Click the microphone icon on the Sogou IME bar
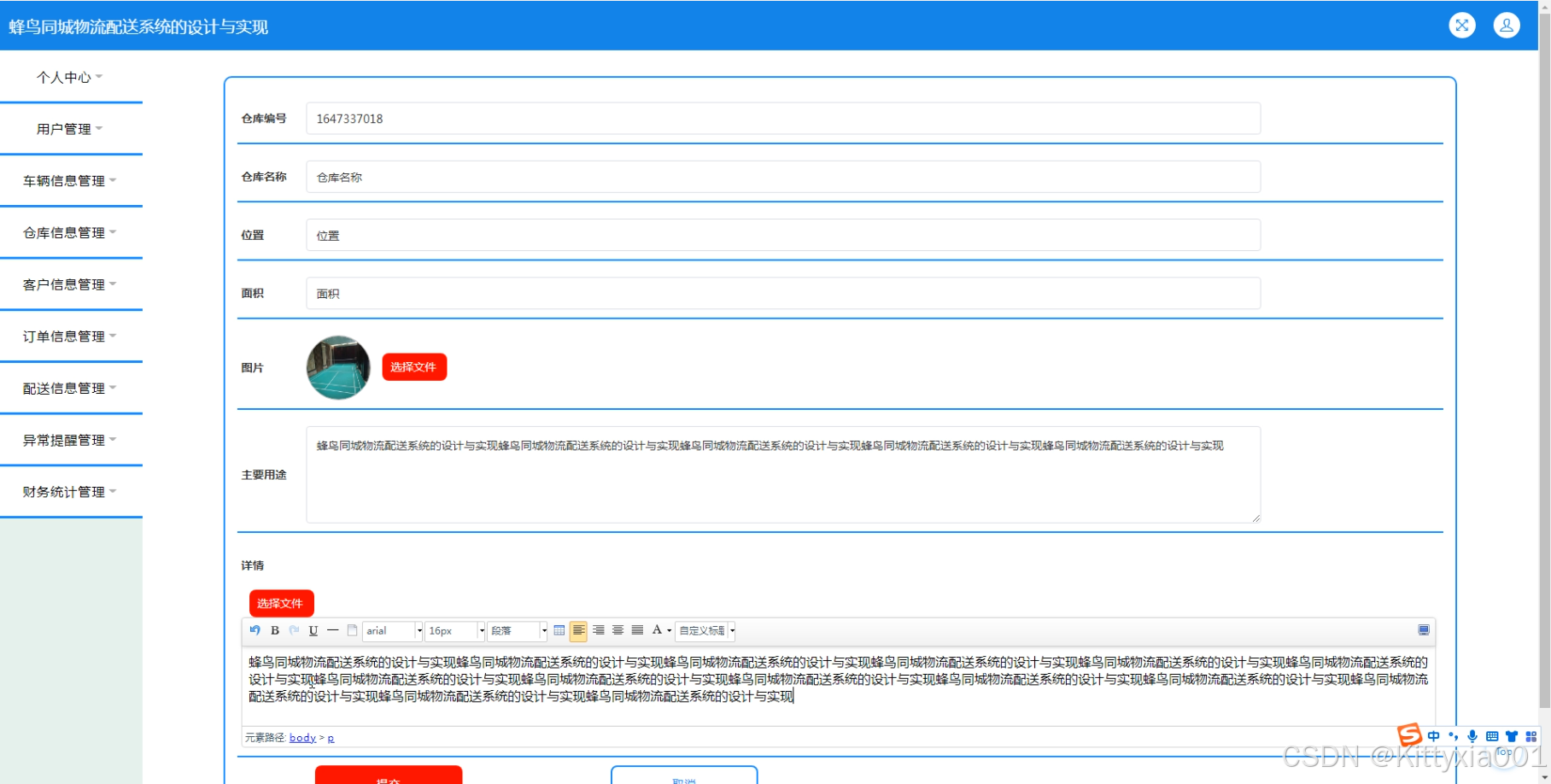Image resolution: width=1551 pixels, height=784 pixels. pos(1472,736)
